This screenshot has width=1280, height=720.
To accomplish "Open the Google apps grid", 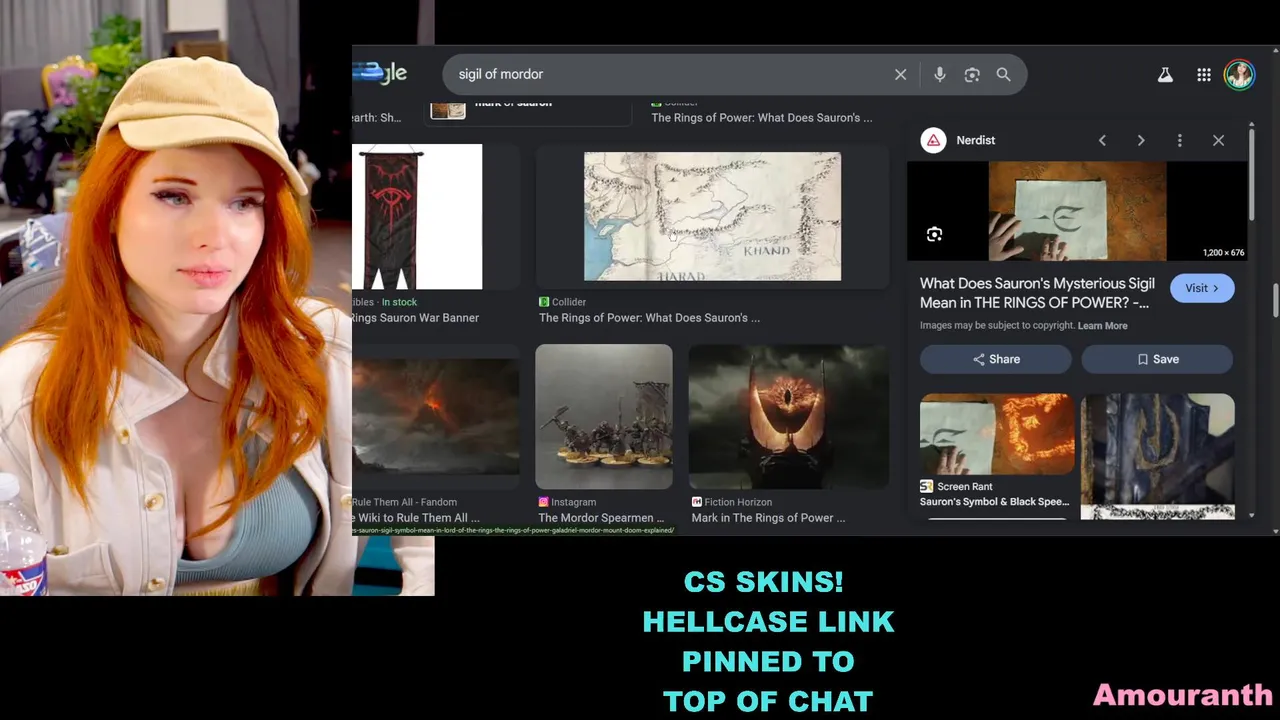I will click(x=1204, y=75).
